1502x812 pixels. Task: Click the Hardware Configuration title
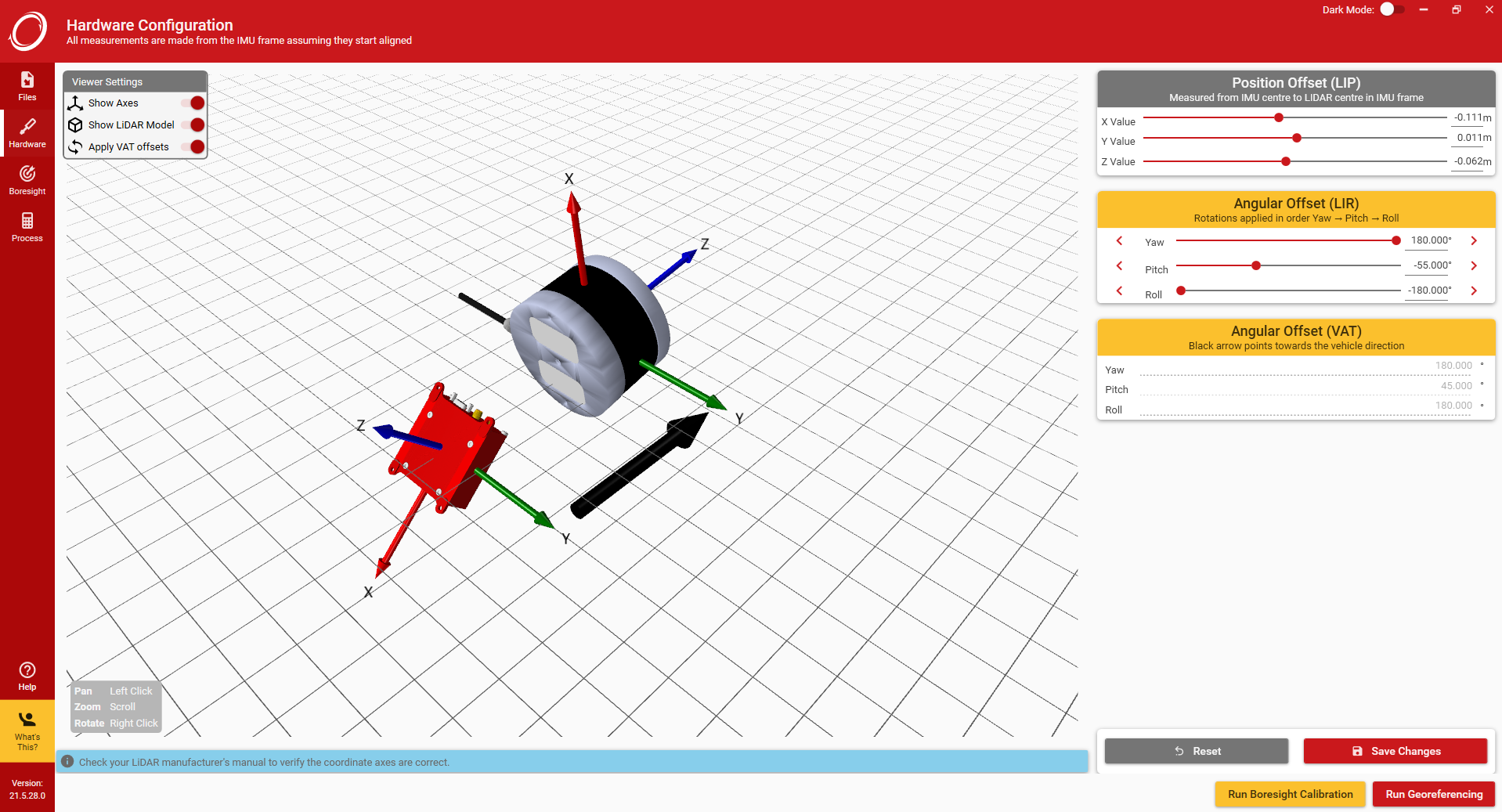[x=150, y=25]
